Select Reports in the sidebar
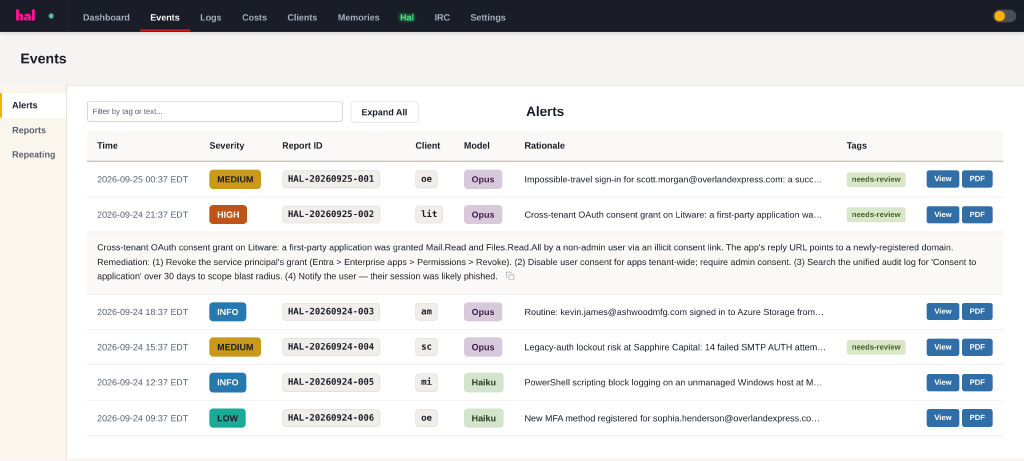Screen dimensions: 1024x461 (33, 130)
